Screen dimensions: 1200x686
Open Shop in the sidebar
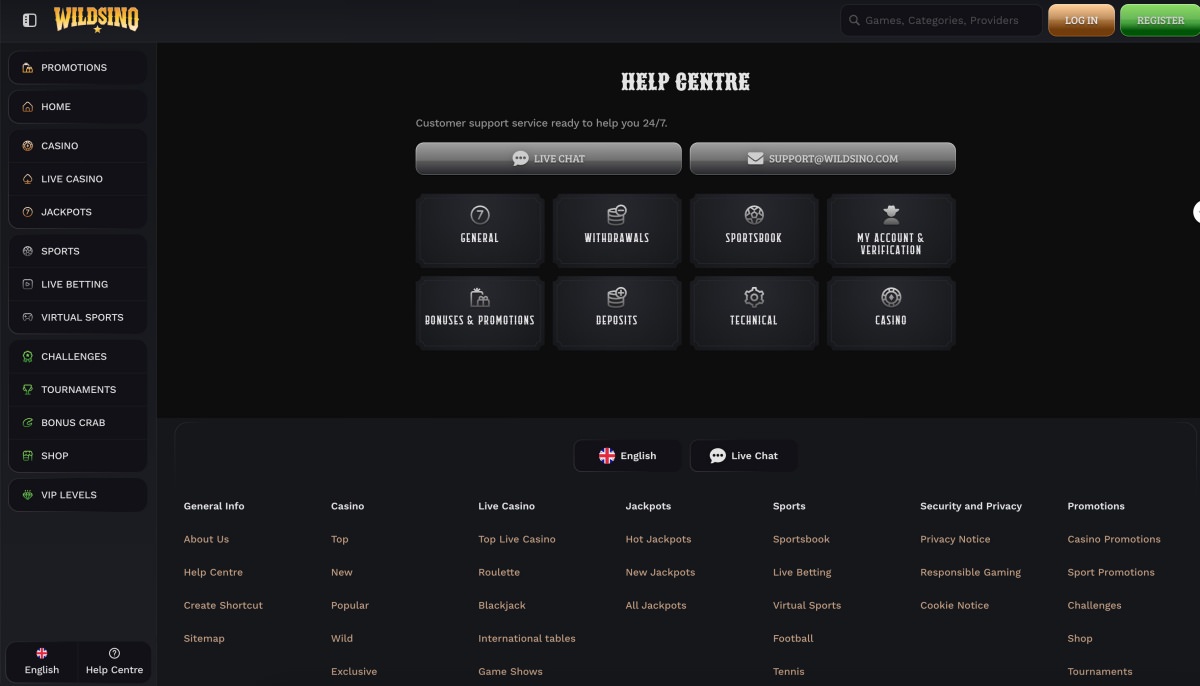point(78,455)
